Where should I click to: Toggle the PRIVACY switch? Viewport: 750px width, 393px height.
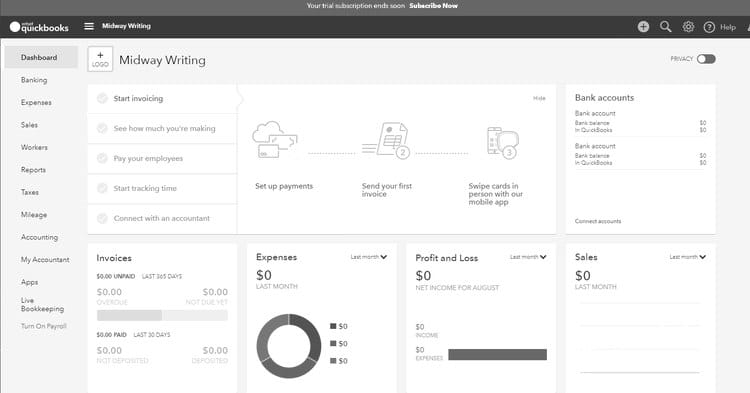point(706,59)
